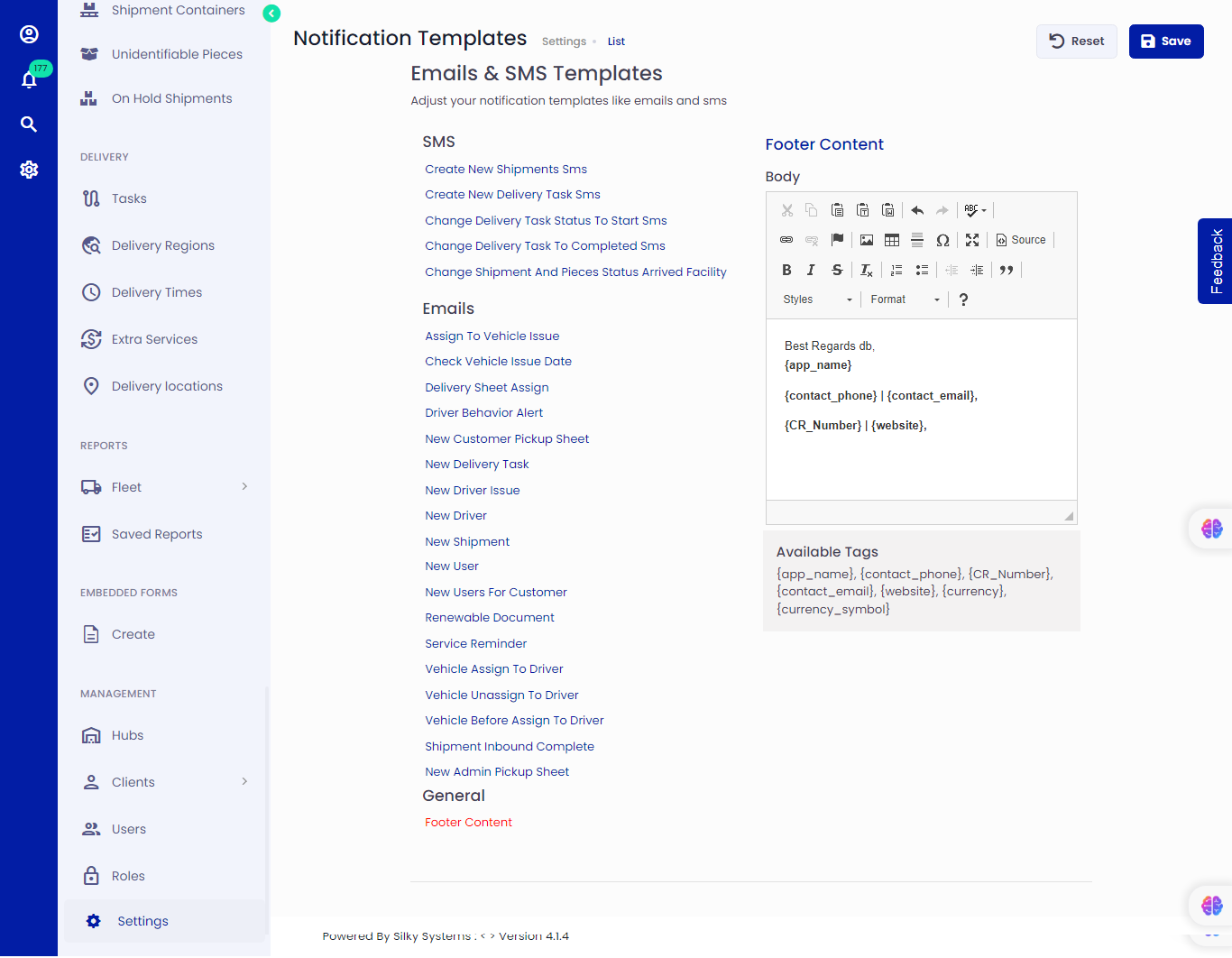
Task: Insert a special character with the omega icon
Action: coord(942,239)
